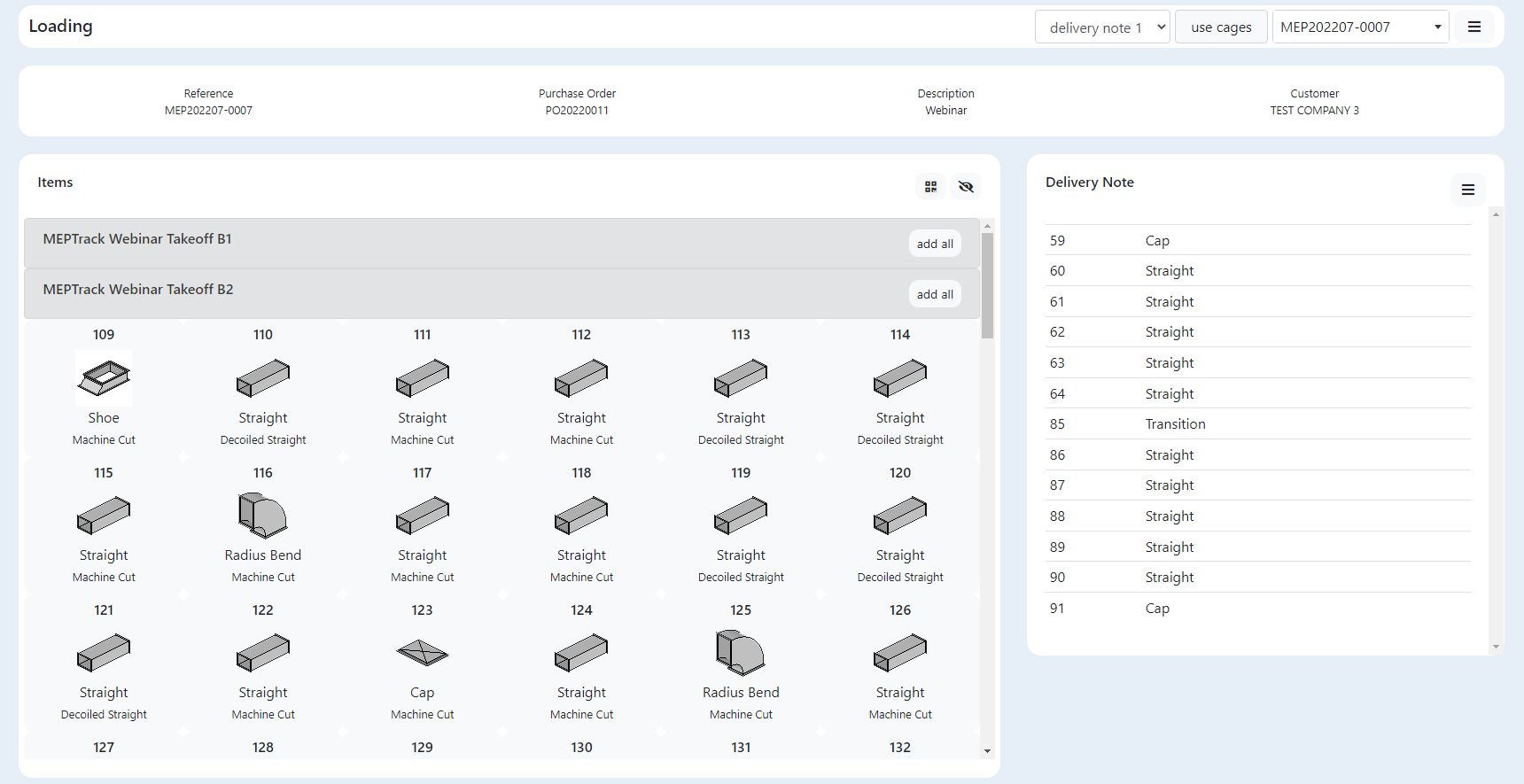Select Radius Bend item 125 icon

pos(741,653)
